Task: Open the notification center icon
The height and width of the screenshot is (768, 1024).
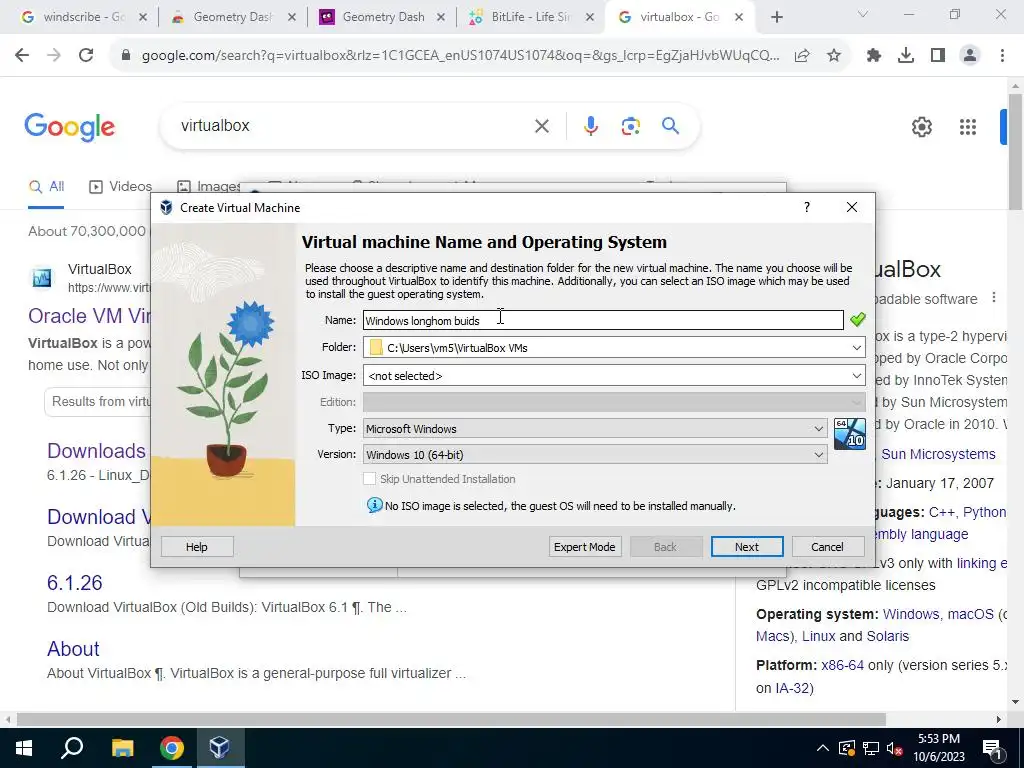Action: (991, 748)
